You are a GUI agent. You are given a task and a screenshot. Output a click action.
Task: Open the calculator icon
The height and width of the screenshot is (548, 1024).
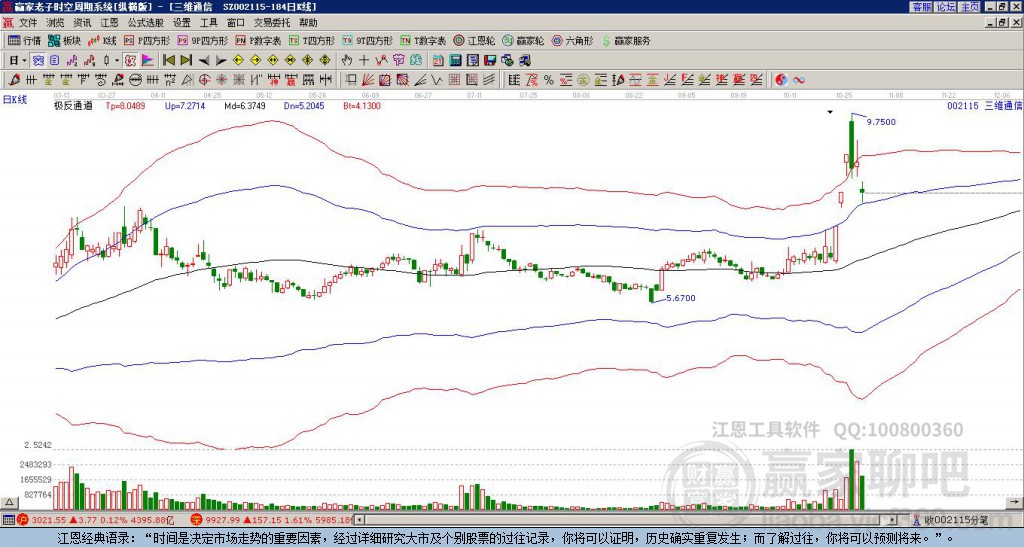pyautogui.click(x=455, y=61)
